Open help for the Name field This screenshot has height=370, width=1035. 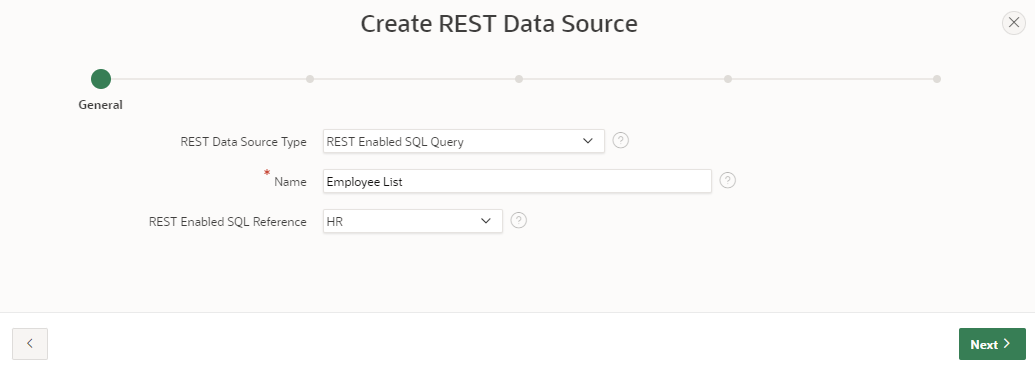coord(727,181)
